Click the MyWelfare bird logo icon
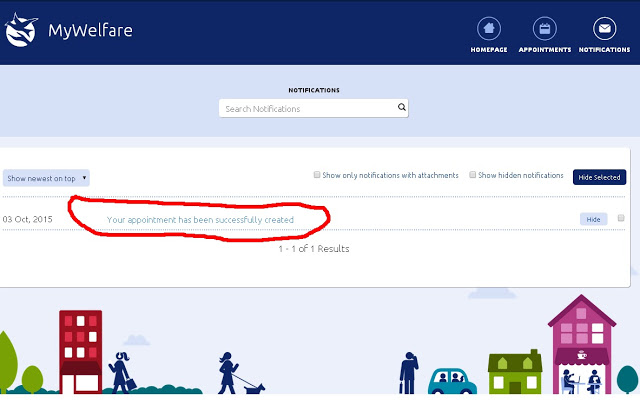The width and height of the screenshot is (640, 418). [21, 31]
